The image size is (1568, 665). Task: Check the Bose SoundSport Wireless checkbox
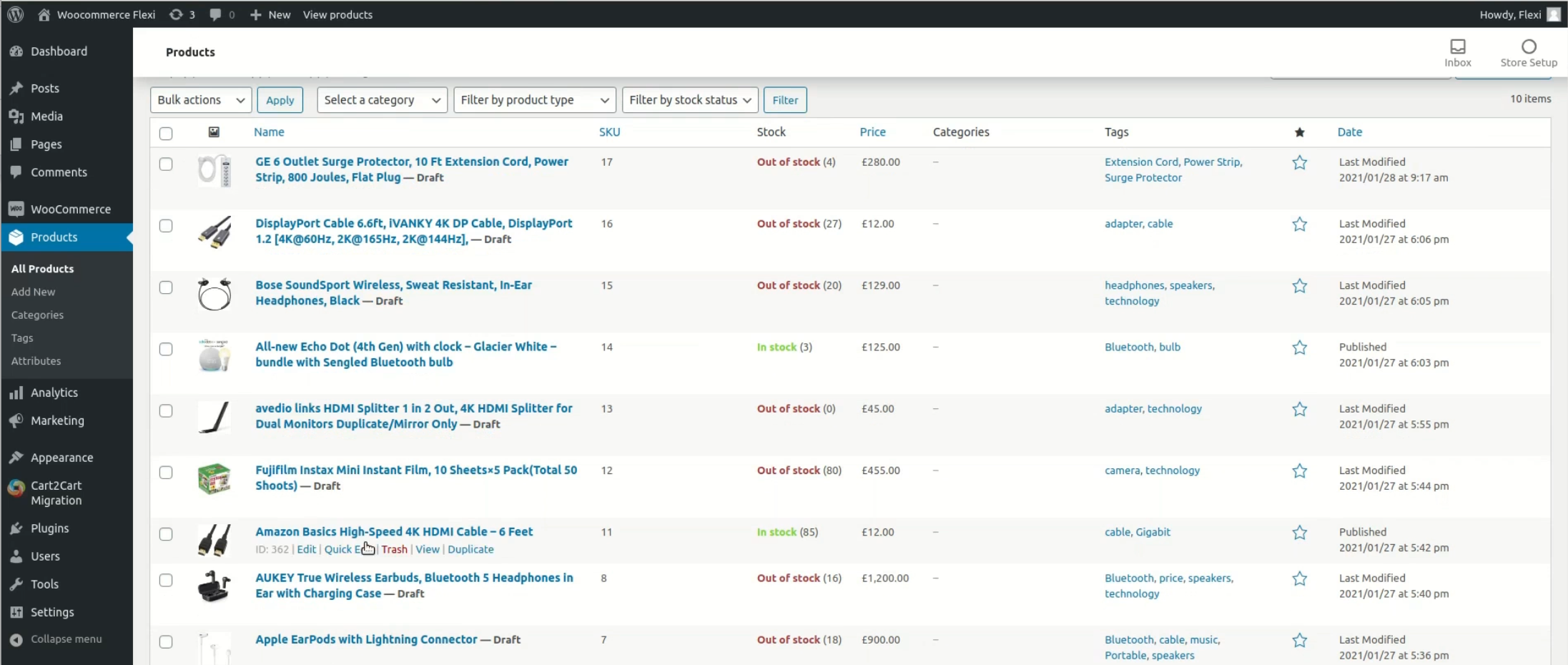pos(166,287)
